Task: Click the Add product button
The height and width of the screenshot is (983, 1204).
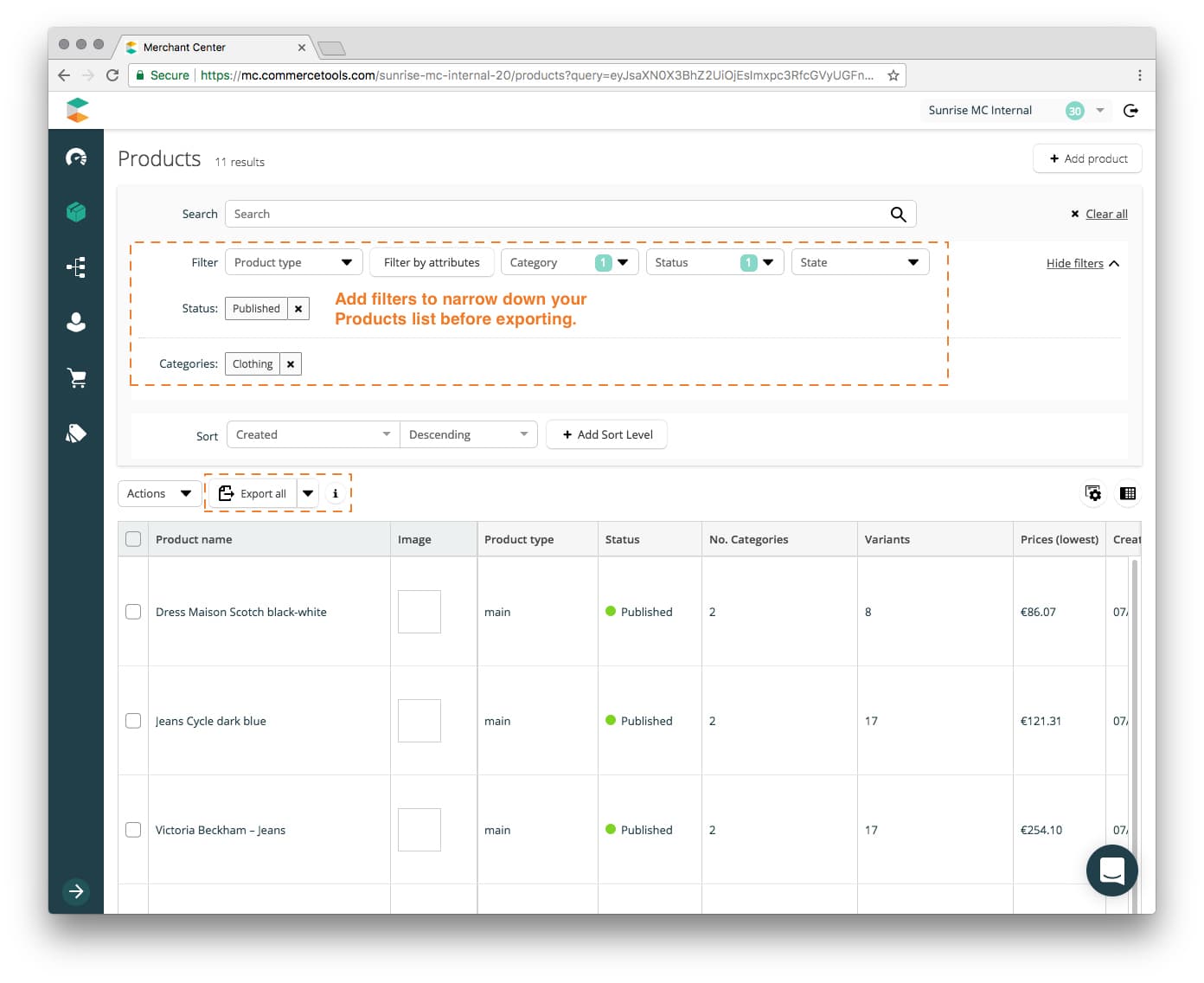Action: (x=1087, y=158)
